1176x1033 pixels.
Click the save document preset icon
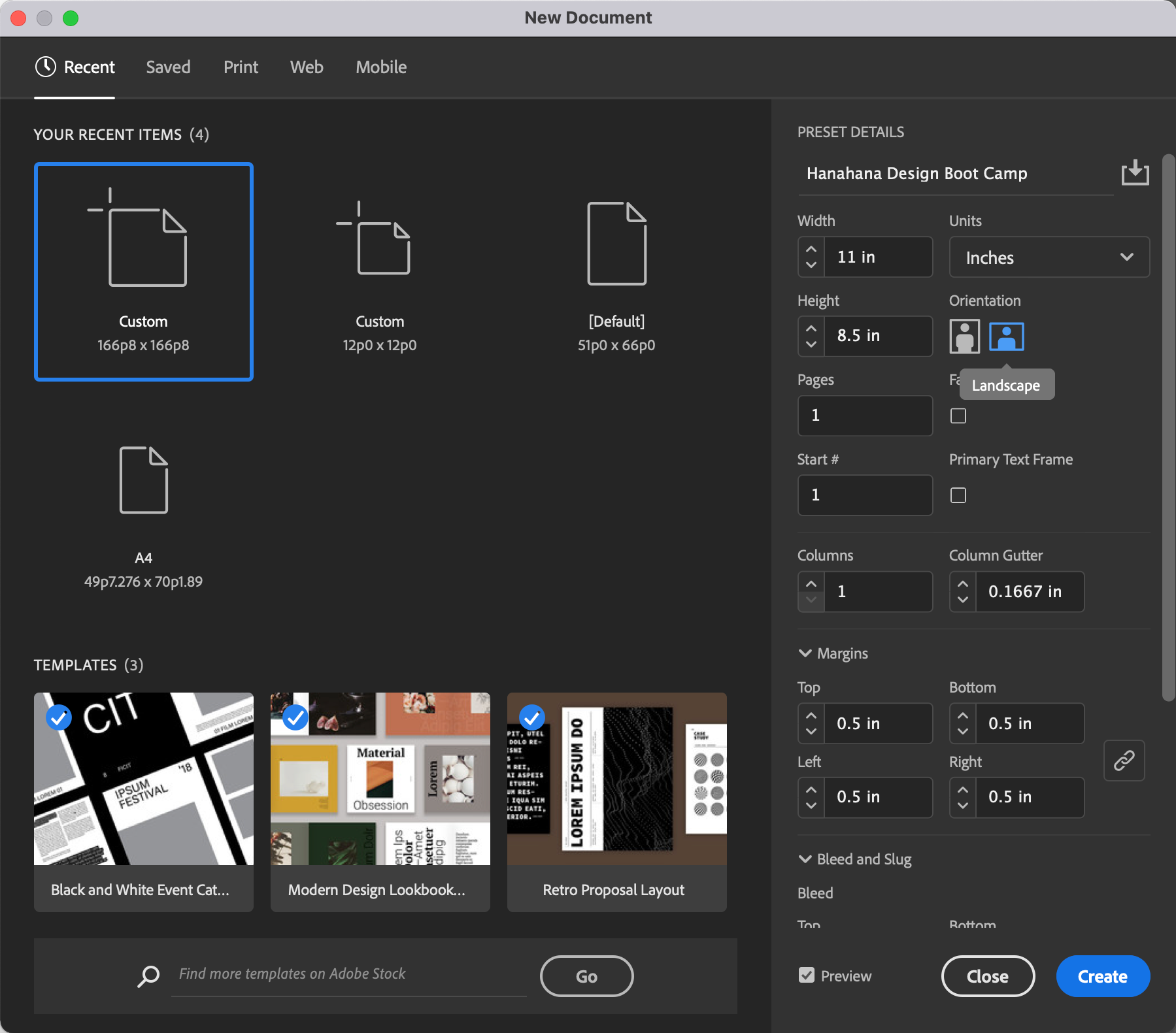point(1135,172)
